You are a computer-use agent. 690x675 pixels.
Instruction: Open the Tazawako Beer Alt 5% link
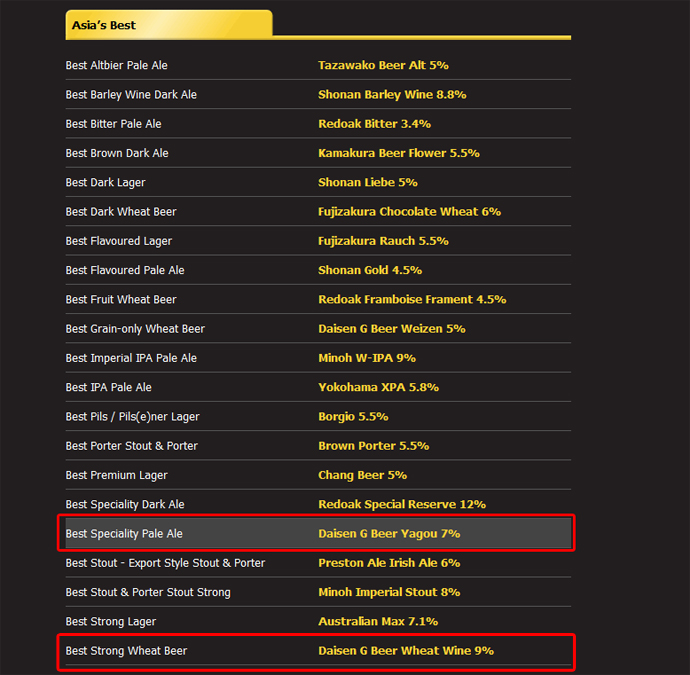click(x=383, y=65)
